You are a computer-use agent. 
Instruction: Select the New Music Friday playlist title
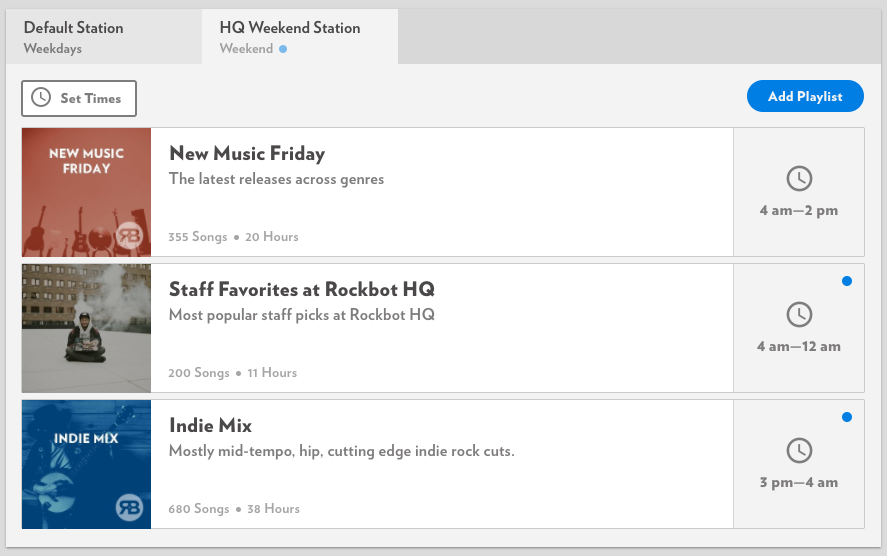[x=247, y=154]
